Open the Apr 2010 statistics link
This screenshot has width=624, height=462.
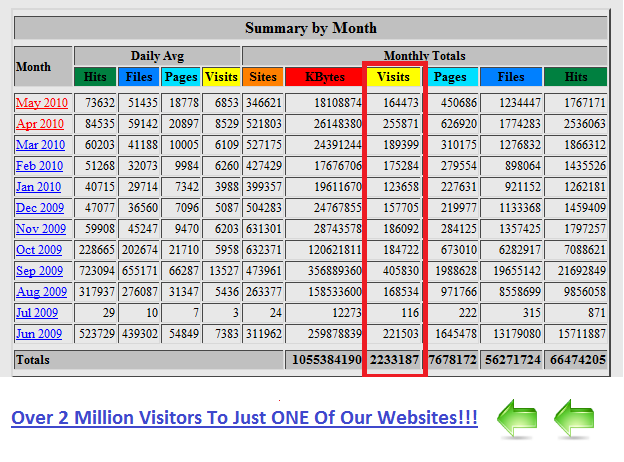[x=39, y=124]
